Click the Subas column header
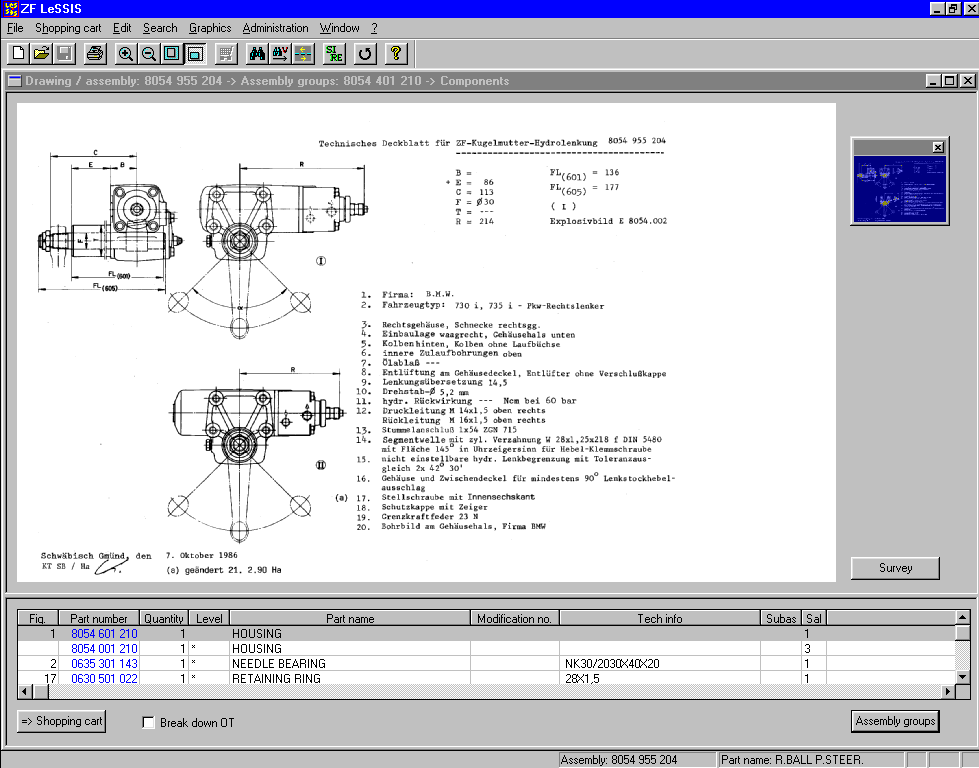The width and height of the screenshot is (979, 768). pos(781,618)
